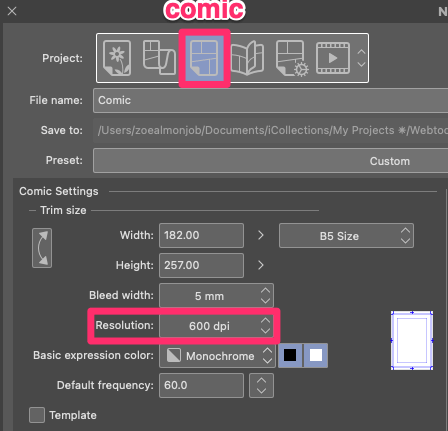Swap width and height orientation icon
This screenshot has height=431, width=448.
(x=42, y=248)
